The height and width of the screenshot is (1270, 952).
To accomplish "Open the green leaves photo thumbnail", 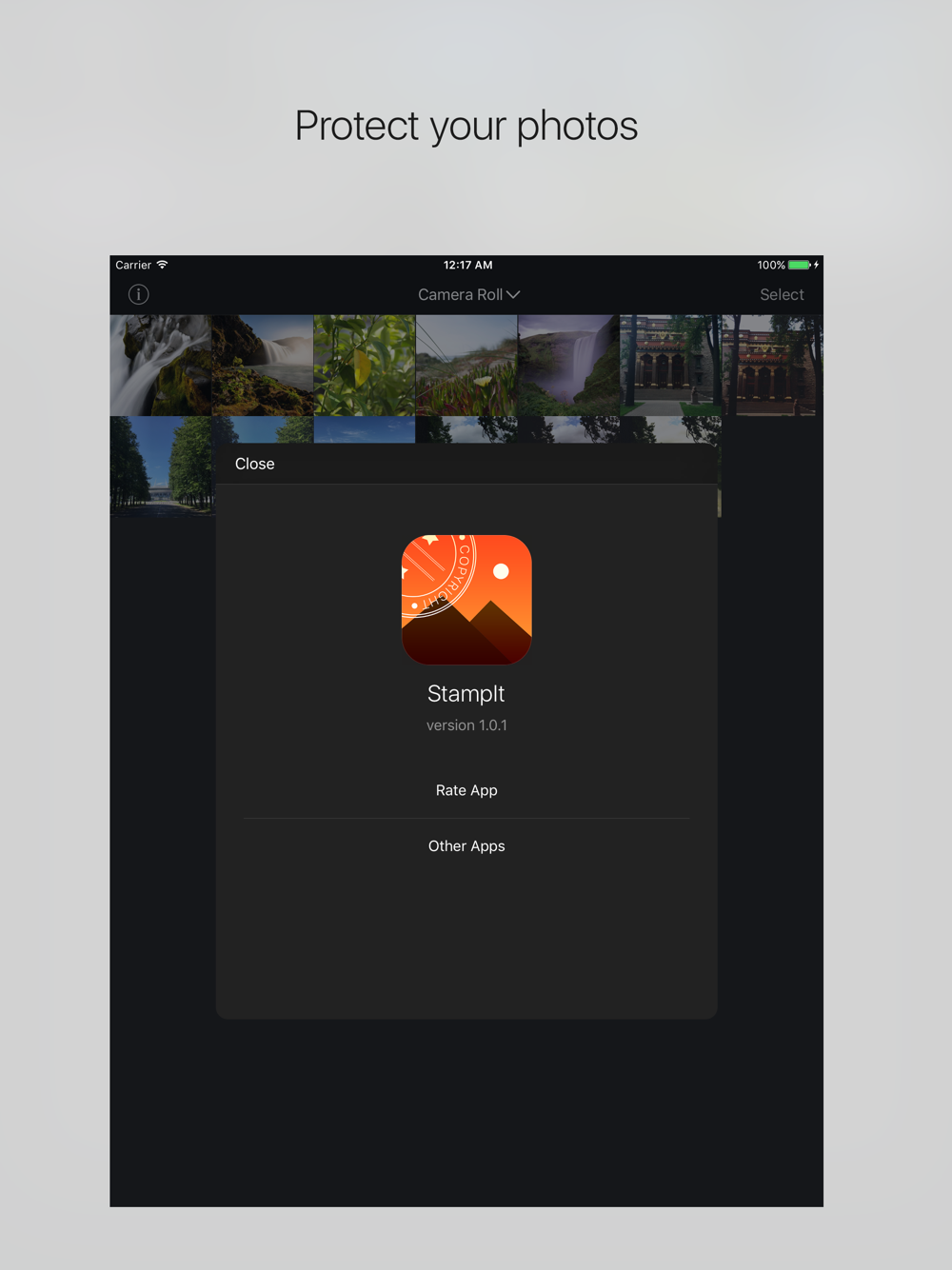I will coord(365,366).
